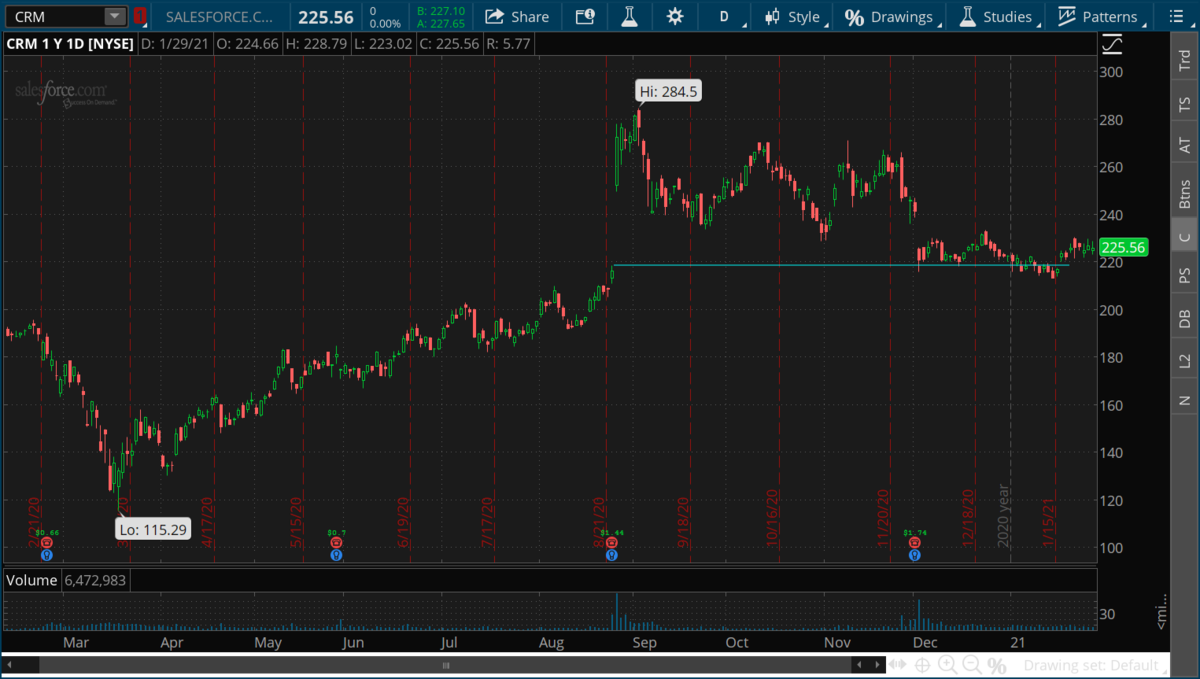Click the Share button label
The image size is (1200, 679).
530,17
